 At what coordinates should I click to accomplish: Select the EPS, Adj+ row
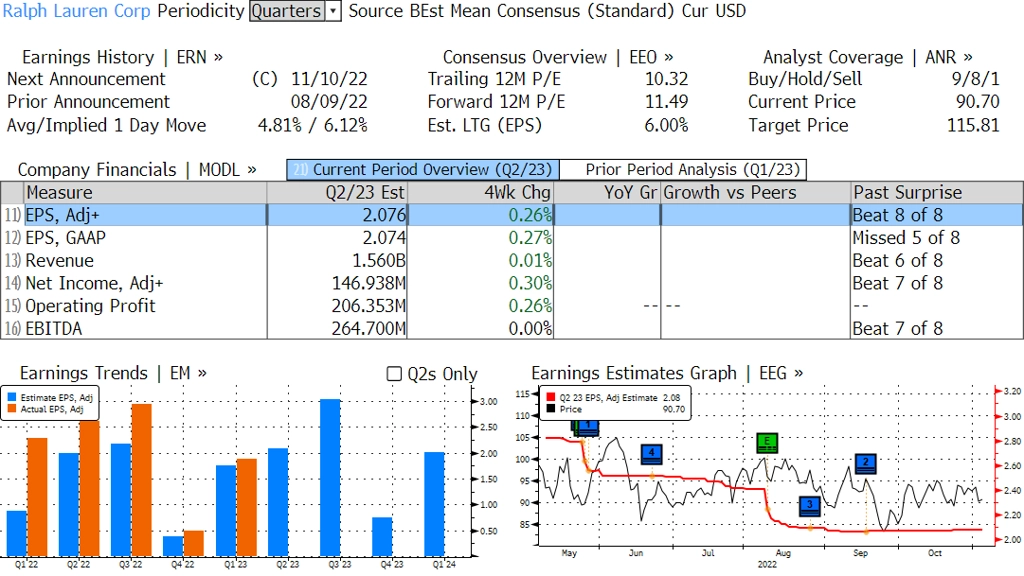point(512,215)
